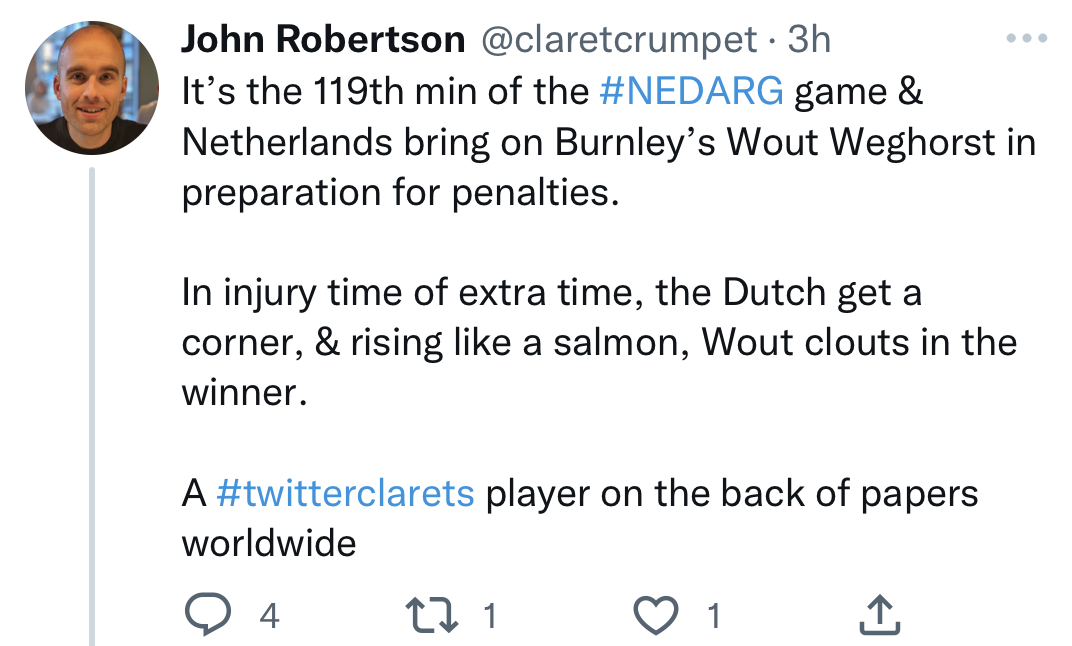The image size is (1072, 646).
Task: Click the word 'winner.' in the tweet
Action: pos(241,391)
